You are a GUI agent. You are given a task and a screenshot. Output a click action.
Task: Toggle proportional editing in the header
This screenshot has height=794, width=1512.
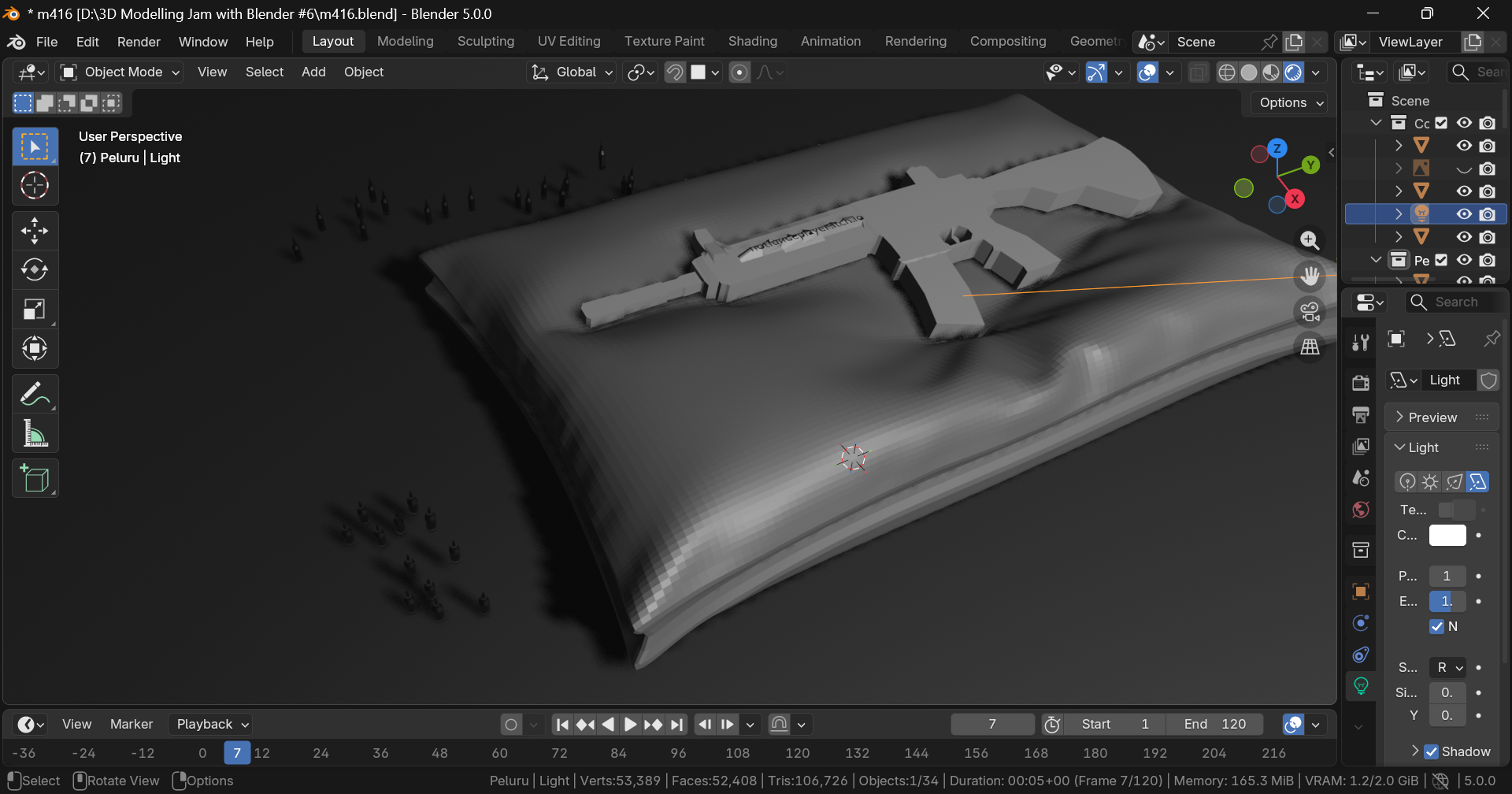[739, 72]
